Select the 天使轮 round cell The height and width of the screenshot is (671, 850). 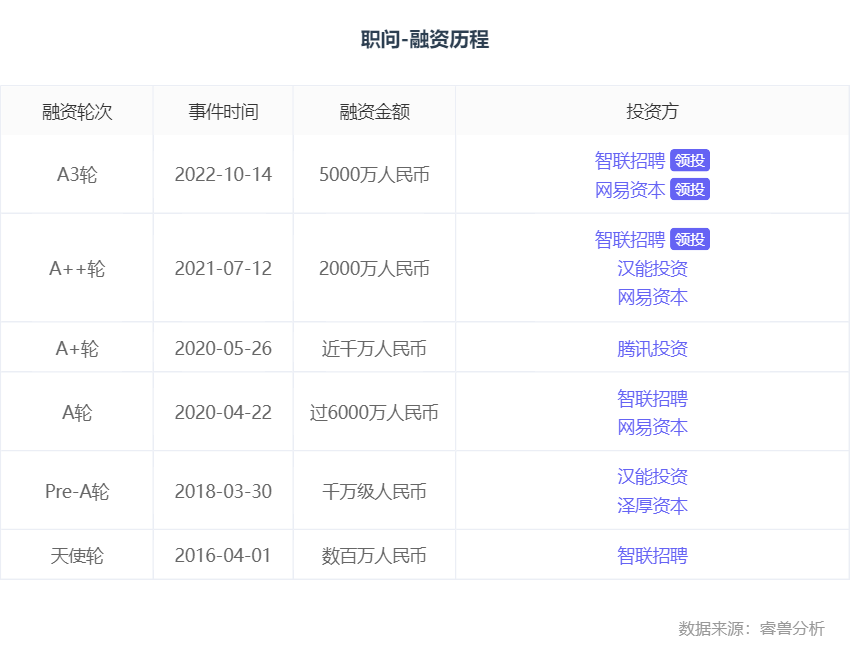click(77, 556)
